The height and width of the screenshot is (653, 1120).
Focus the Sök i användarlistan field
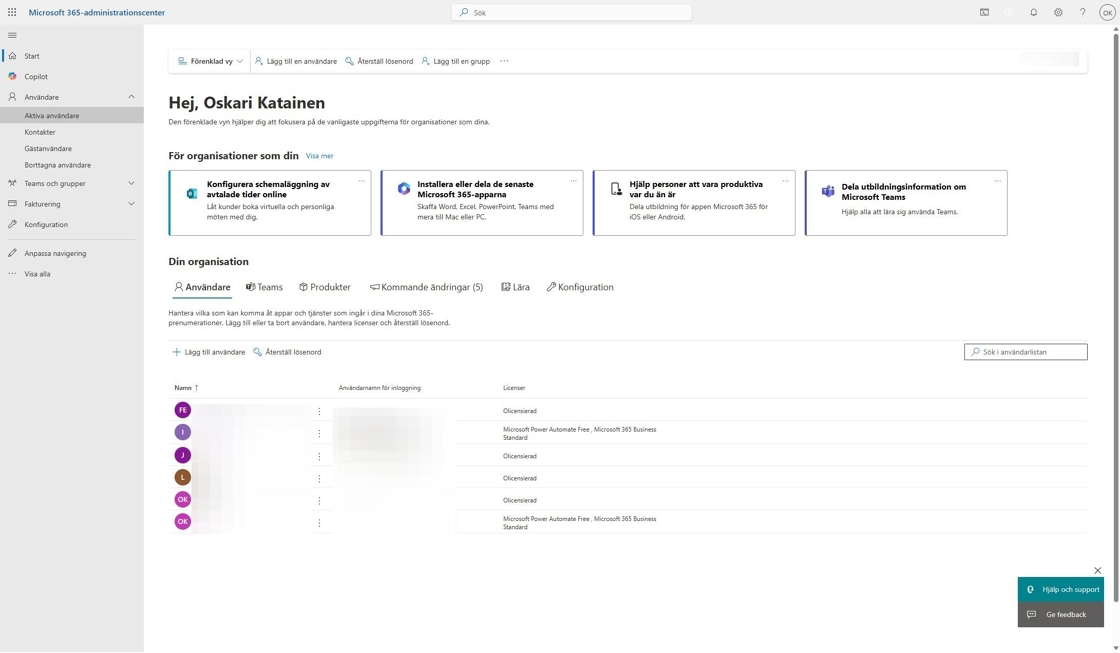(x=1026, y=352)
